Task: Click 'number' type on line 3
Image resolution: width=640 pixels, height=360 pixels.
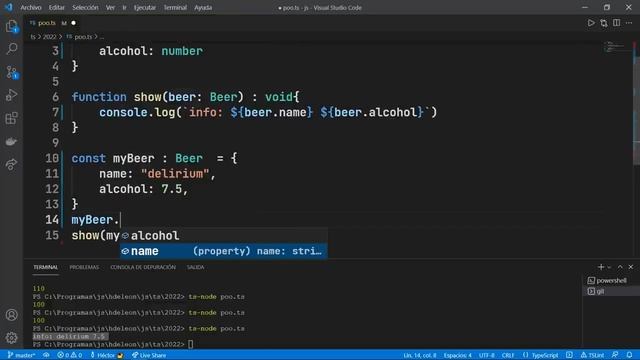Action: 182,51
